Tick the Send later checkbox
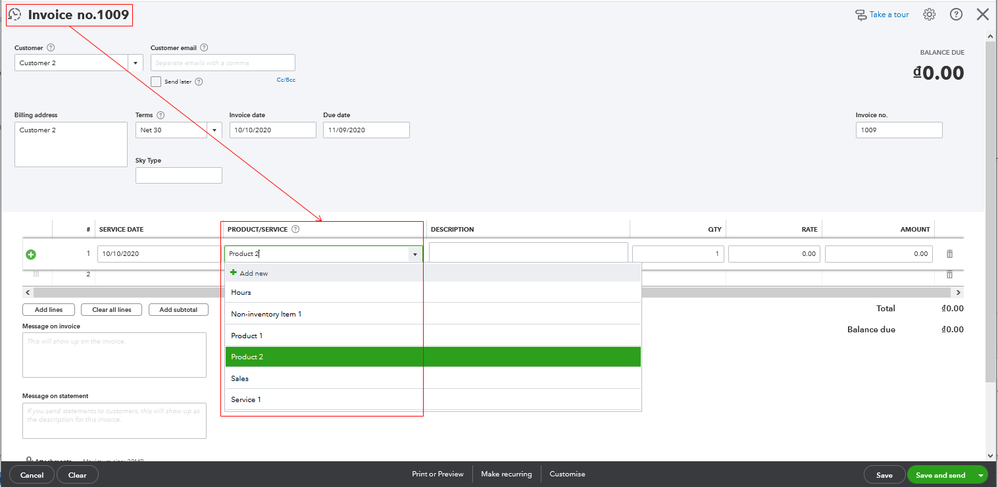The width and height of the screenshot is (998, 487). 156,81
